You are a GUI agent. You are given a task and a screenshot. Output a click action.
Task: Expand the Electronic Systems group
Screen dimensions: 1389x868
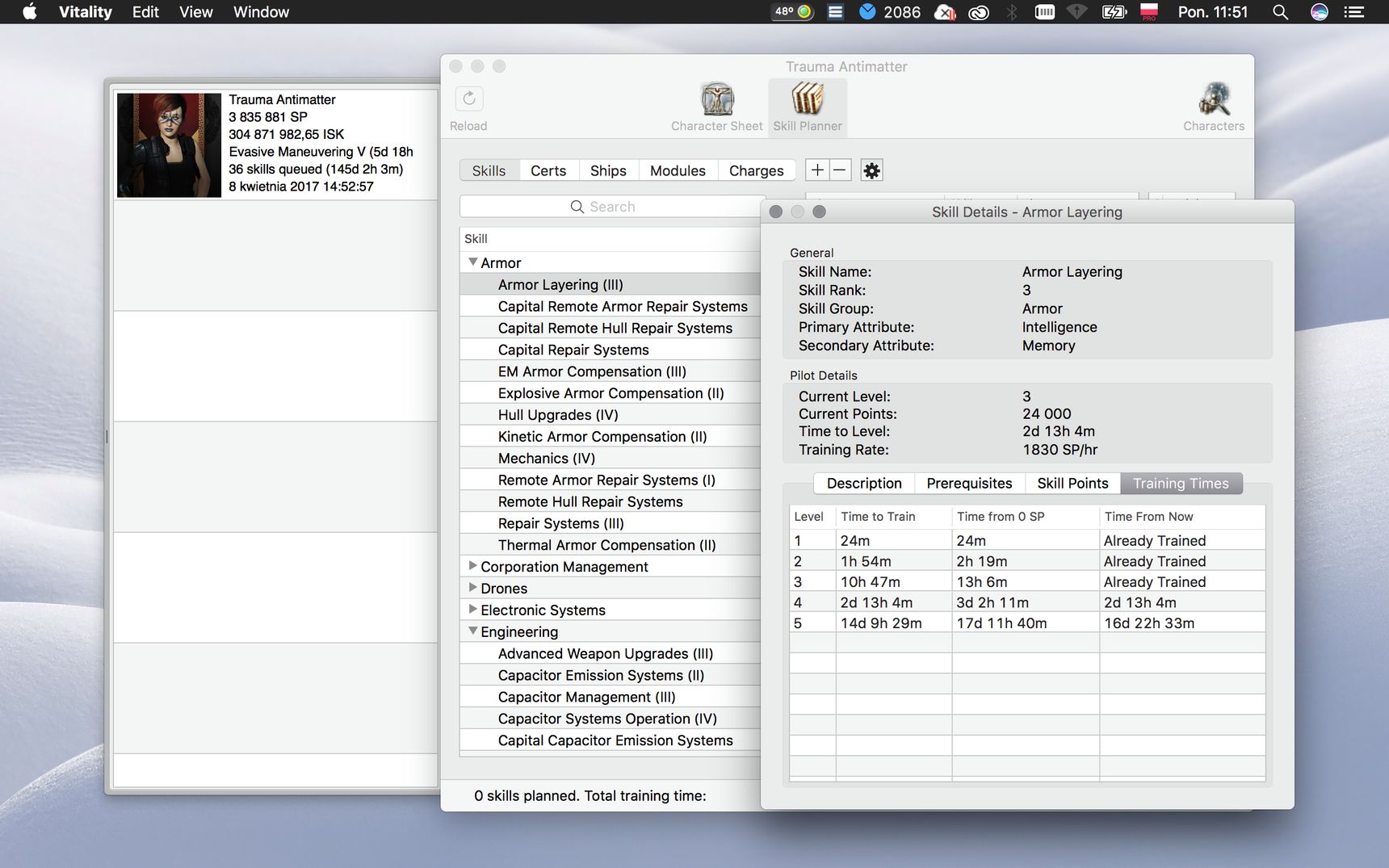coord(473,610)
